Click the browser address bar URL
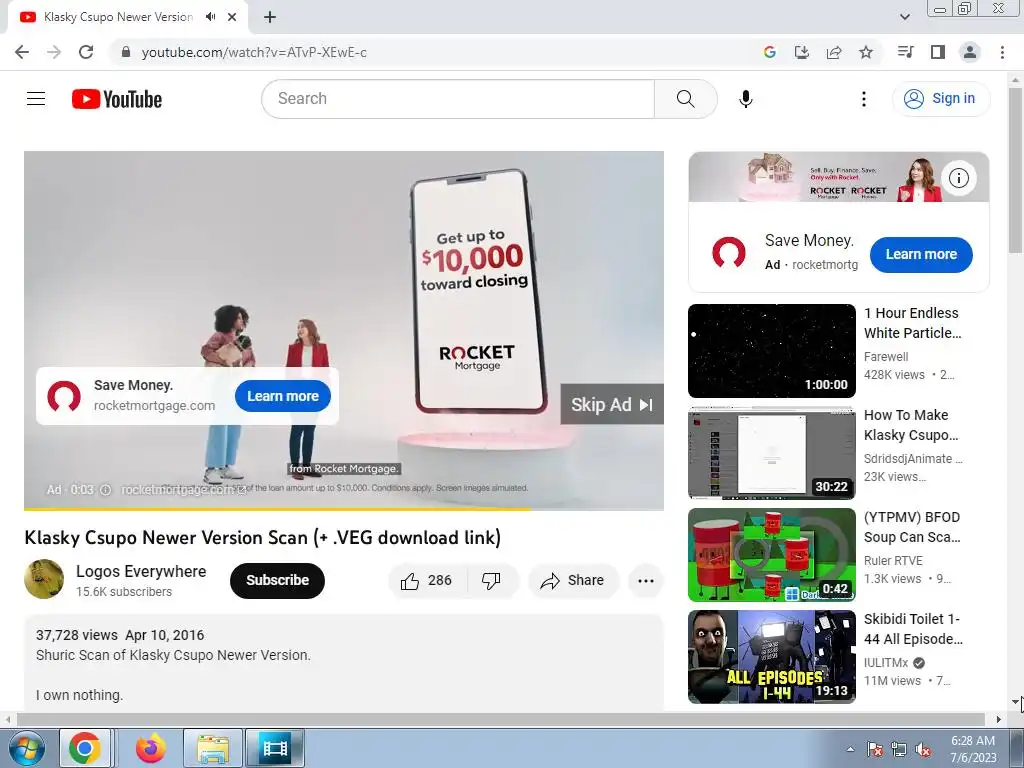Viewport: 1024px width, 768px height. pyautogui.click(x=254, y=52)
